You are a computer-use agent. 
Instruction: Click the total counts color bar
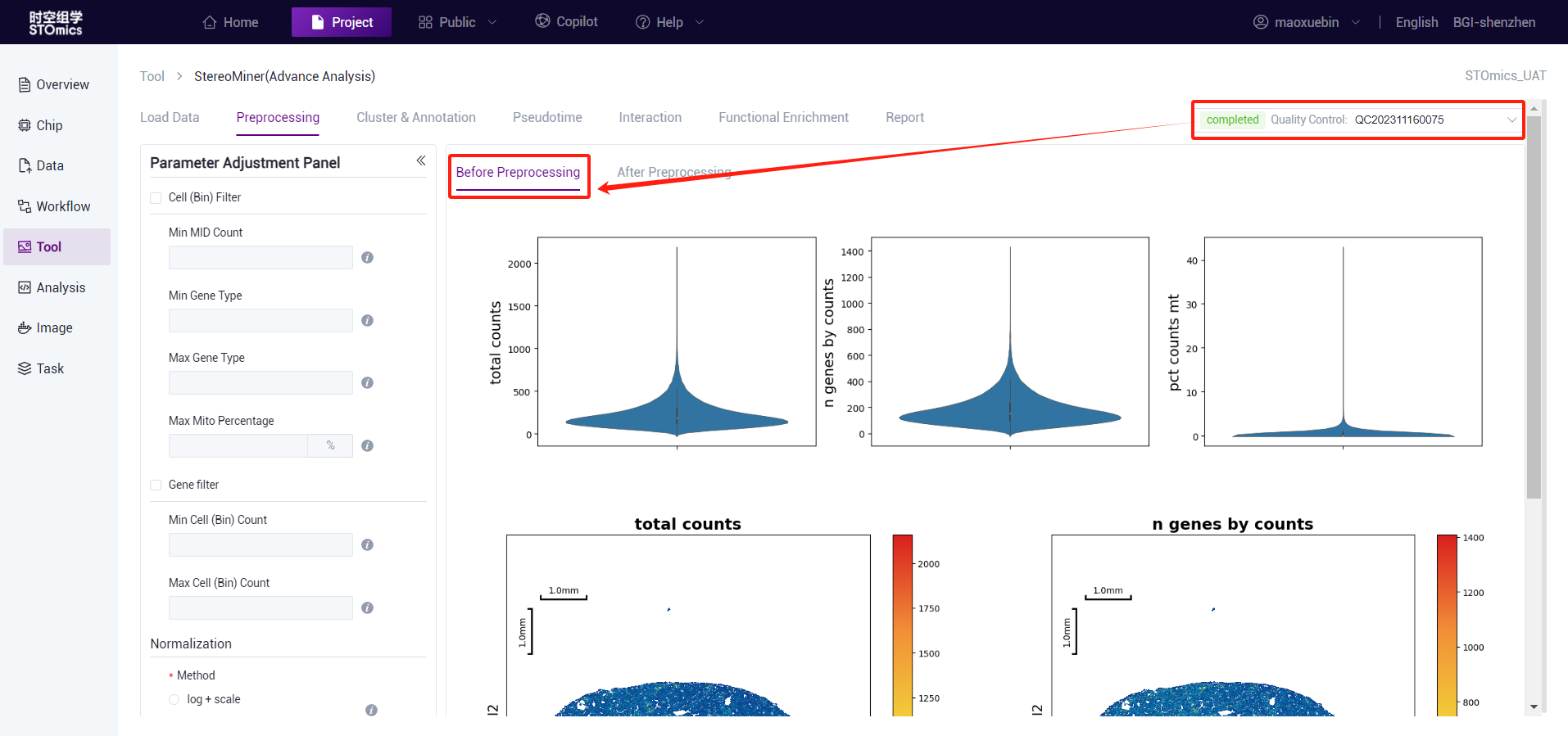point(903,625)
